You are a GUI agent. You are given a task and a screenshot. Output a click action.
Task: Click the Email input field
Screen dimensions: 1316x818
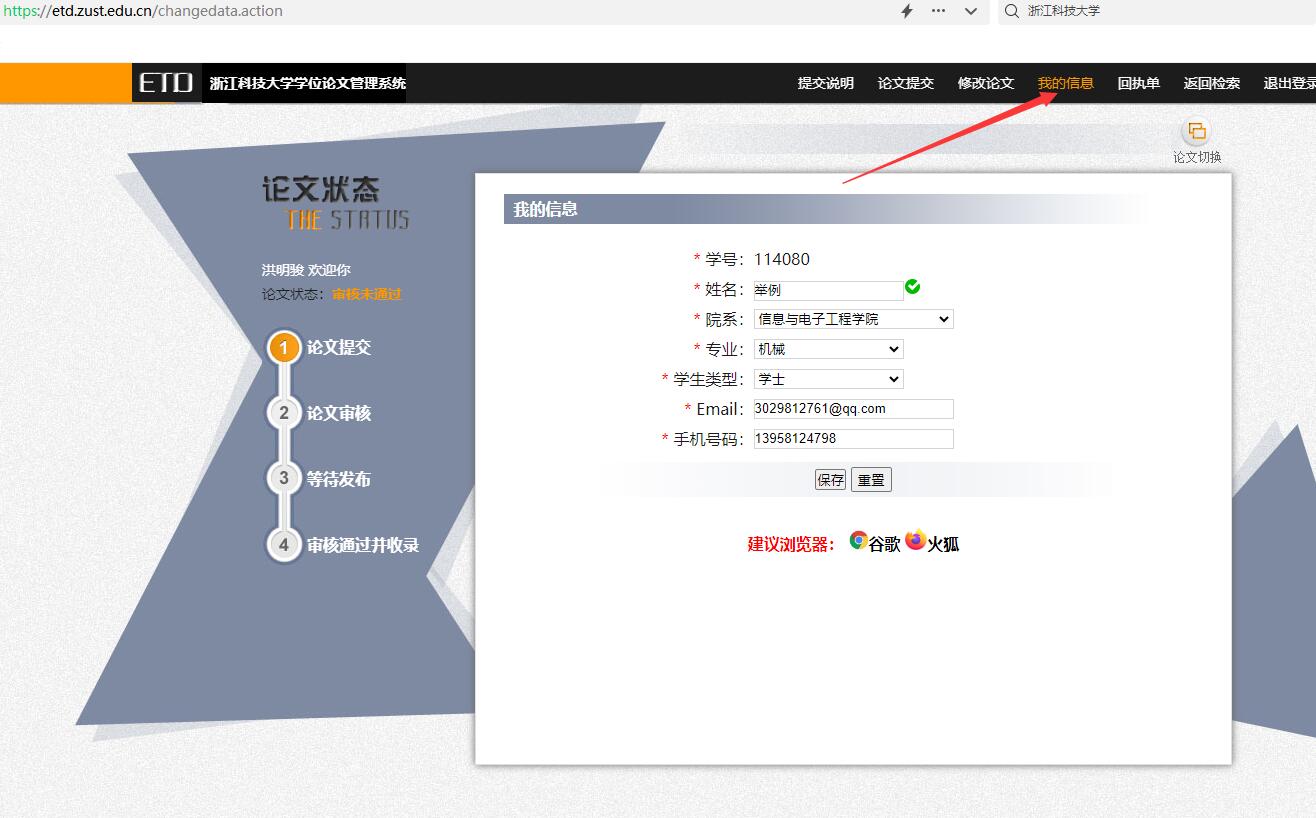coord(853,409)
